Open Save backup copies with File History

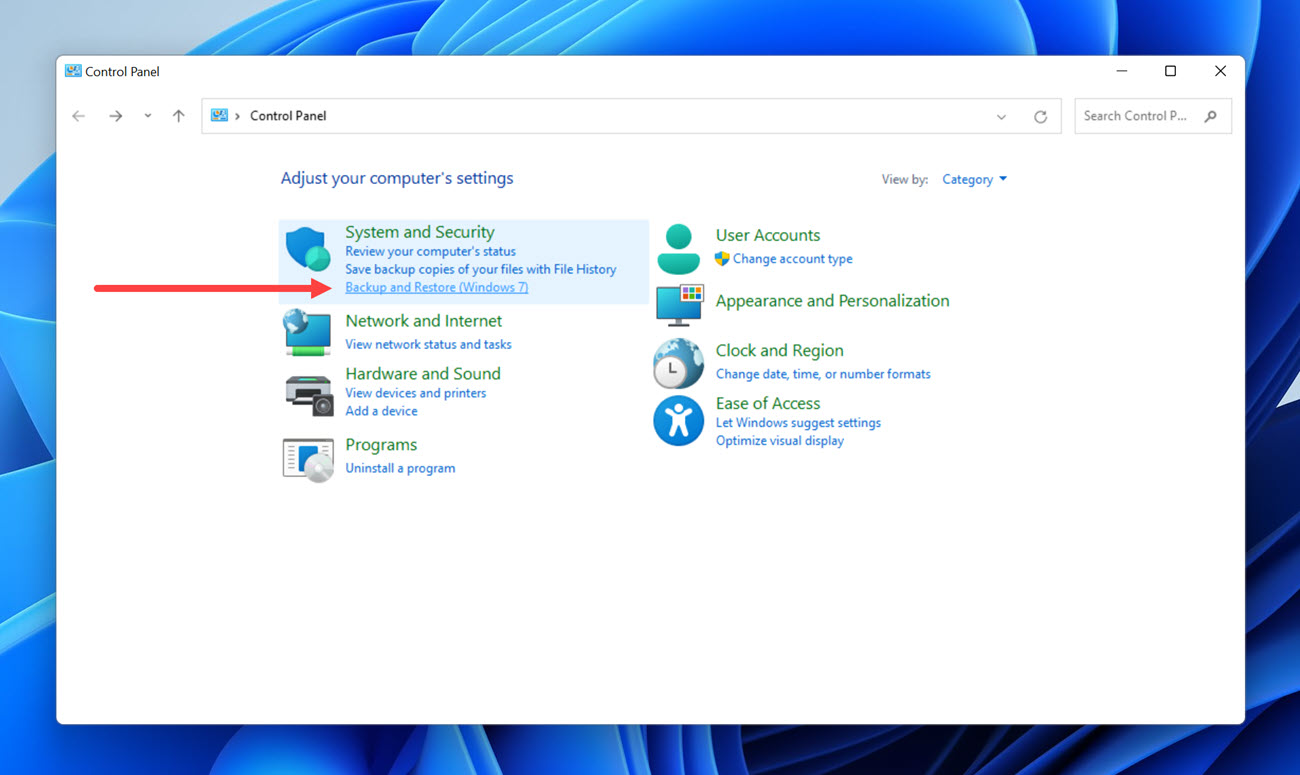481,270
